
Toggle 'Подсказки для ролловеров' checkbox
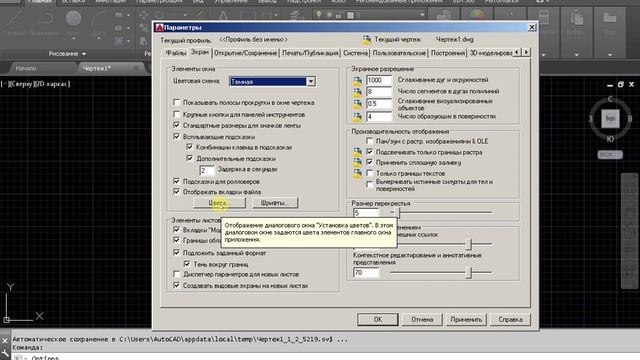[176, 181]
